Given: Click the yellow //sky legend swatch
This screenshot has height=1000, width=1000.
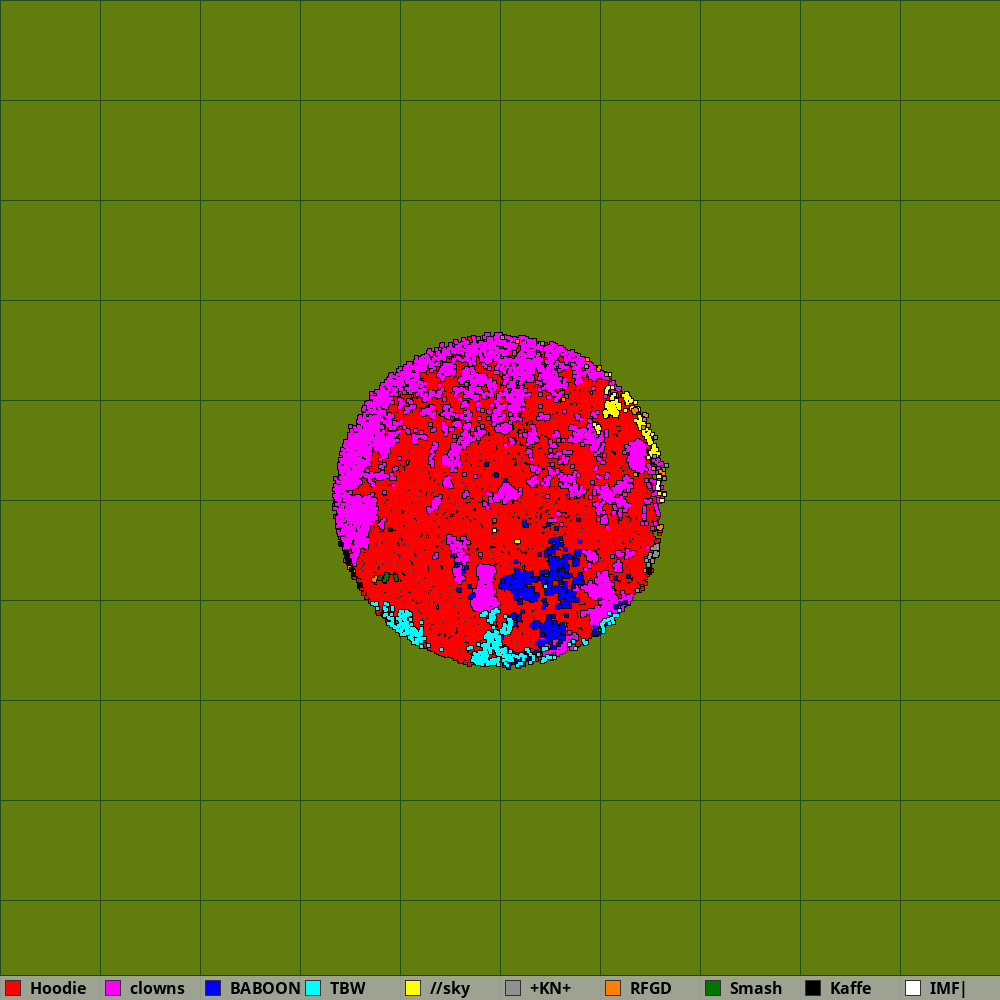Looking at the screenshot, I should point(413,988).
